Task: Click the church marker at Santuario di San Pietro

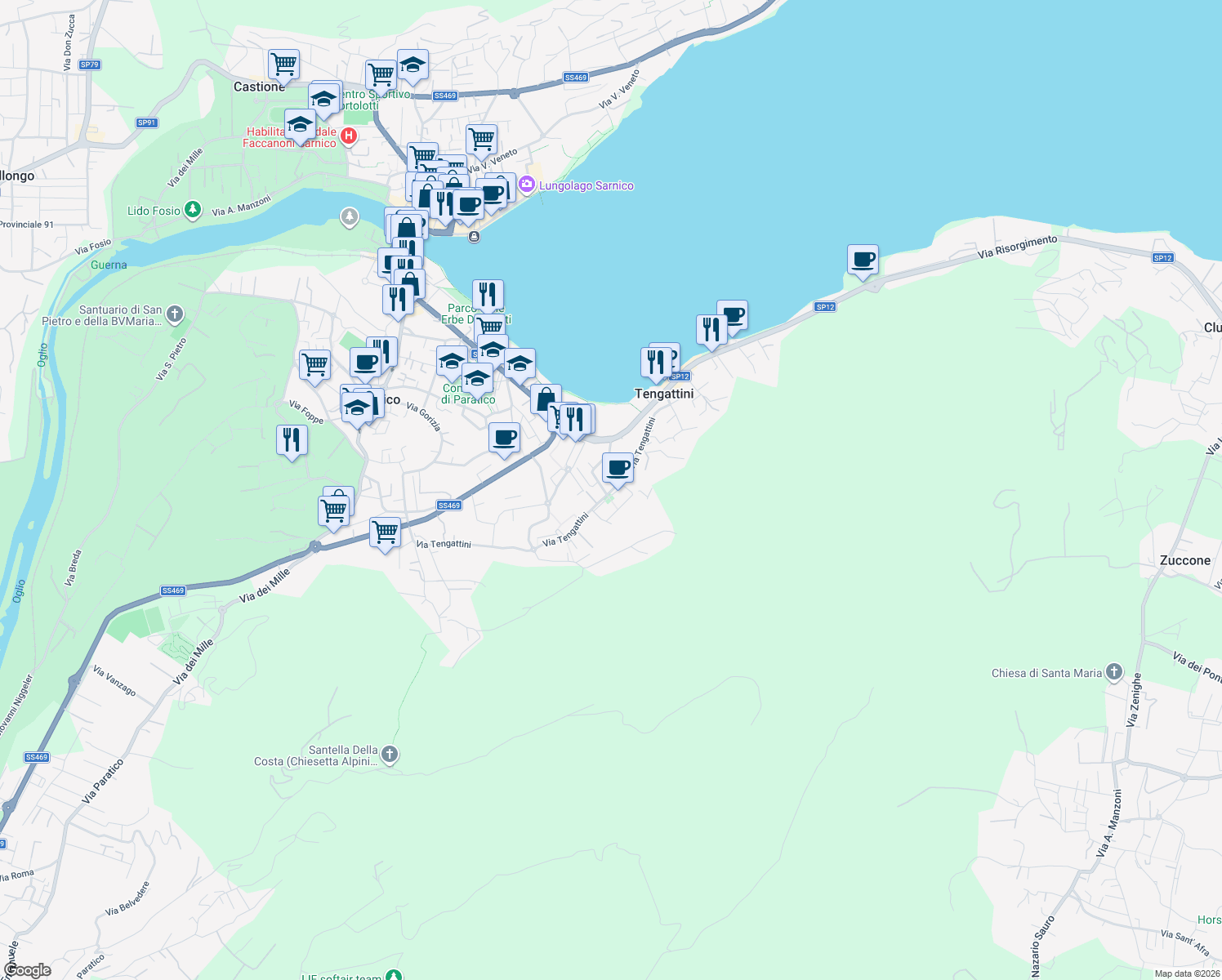Action: coord(174,315)
